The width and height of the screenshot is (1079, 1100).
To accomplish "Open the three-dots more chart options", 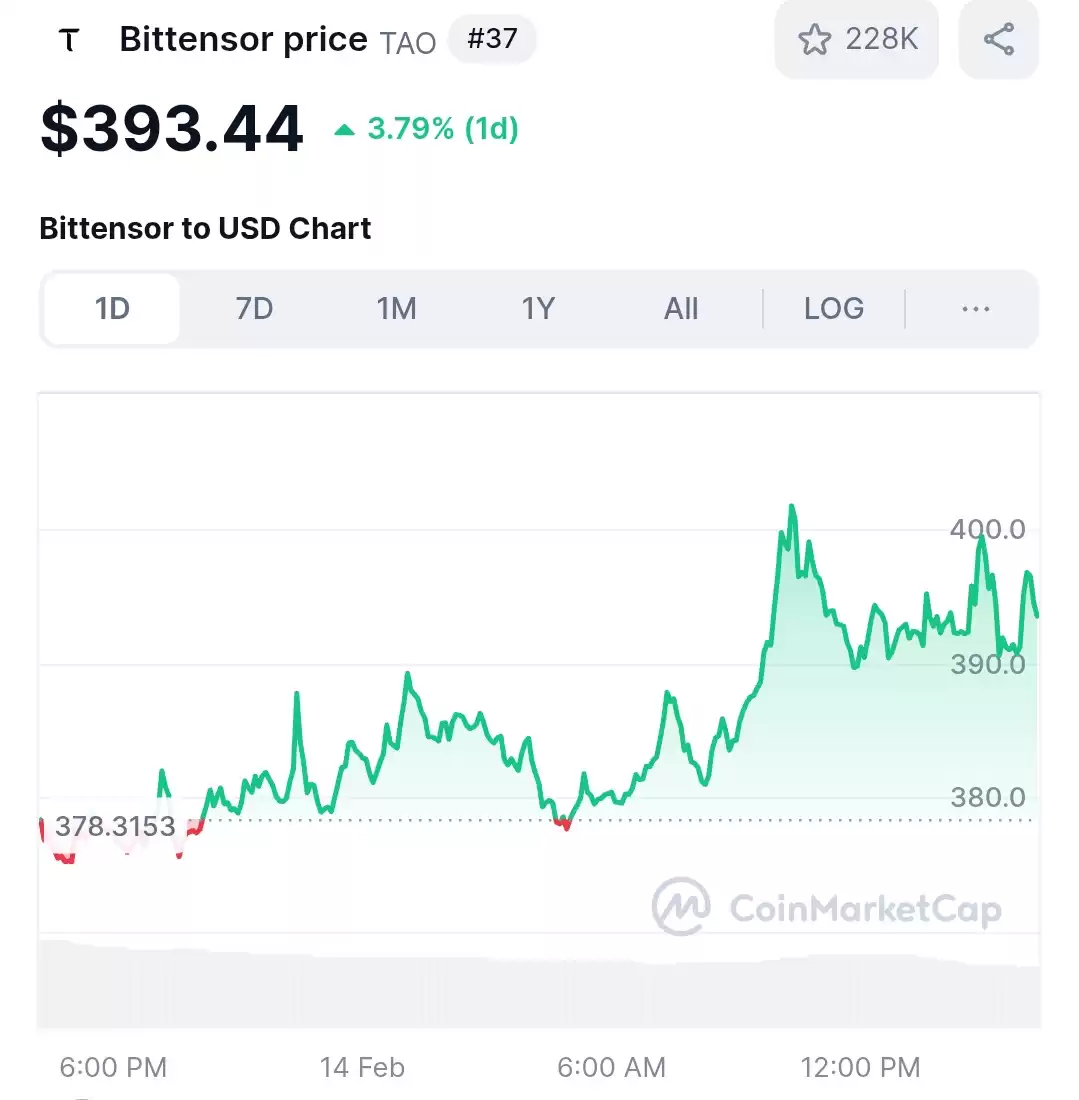I will tap(975, 309).
